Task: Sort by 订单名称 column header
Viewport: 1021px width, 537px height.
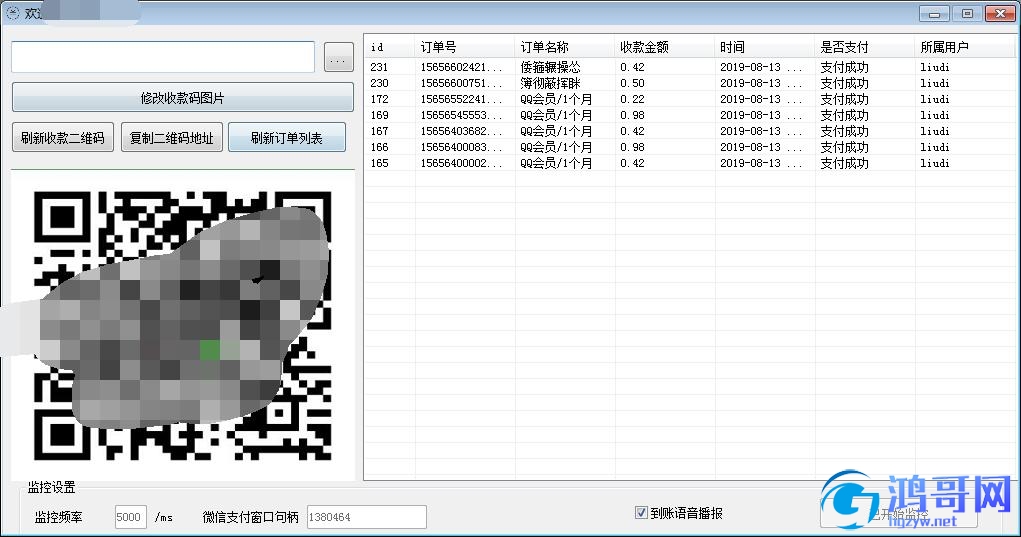Action: point(565,47)
